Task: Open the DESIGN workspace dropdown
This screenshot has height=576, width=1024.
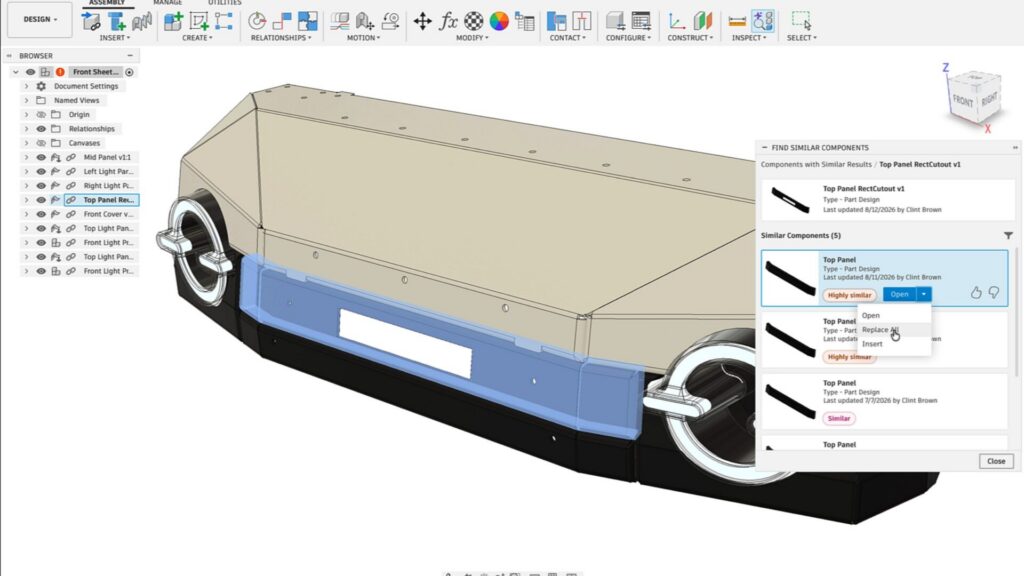Action: [x=40, y=20]
